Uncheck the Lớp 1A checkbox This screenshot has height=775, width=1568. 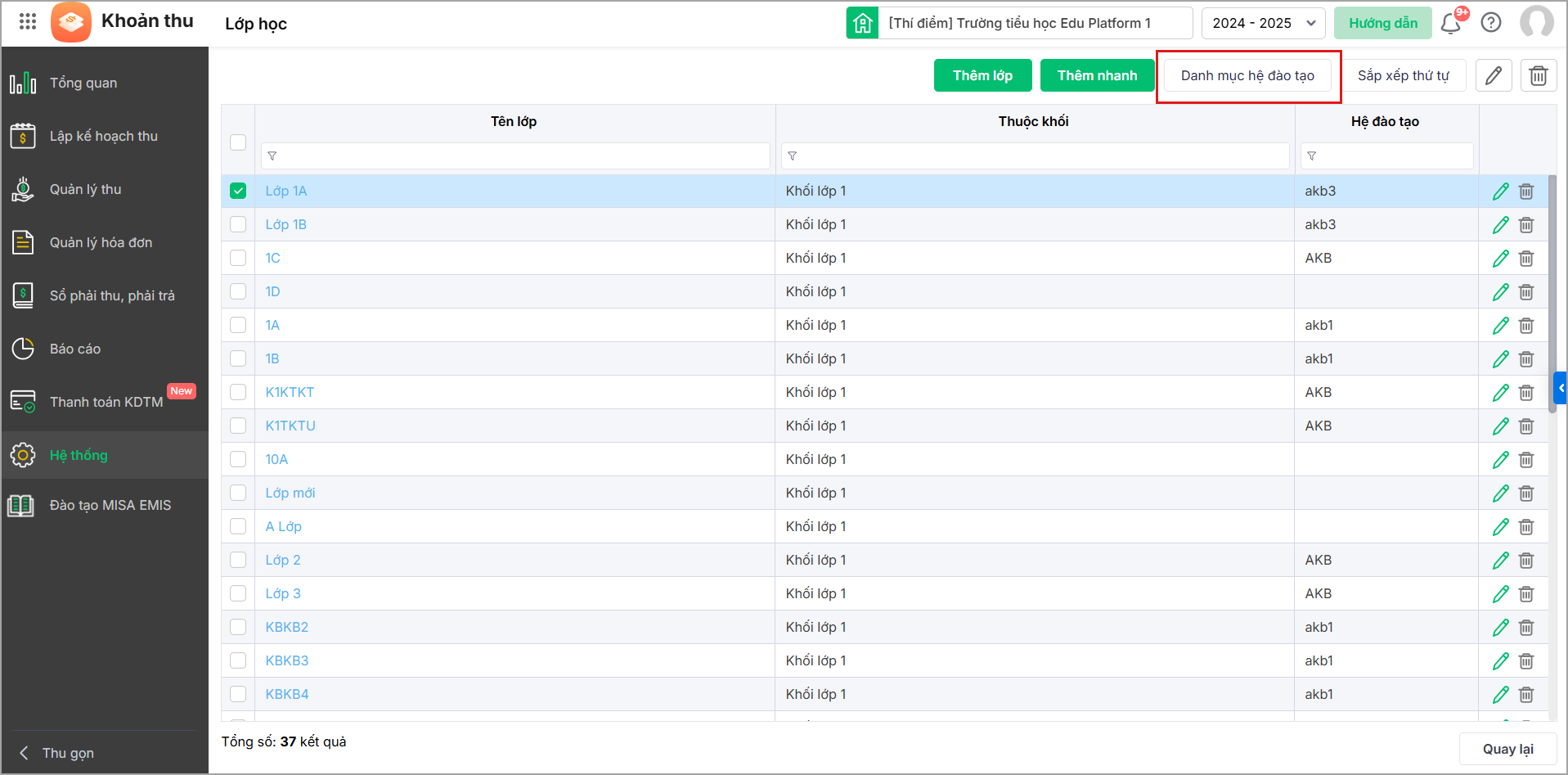238,191
